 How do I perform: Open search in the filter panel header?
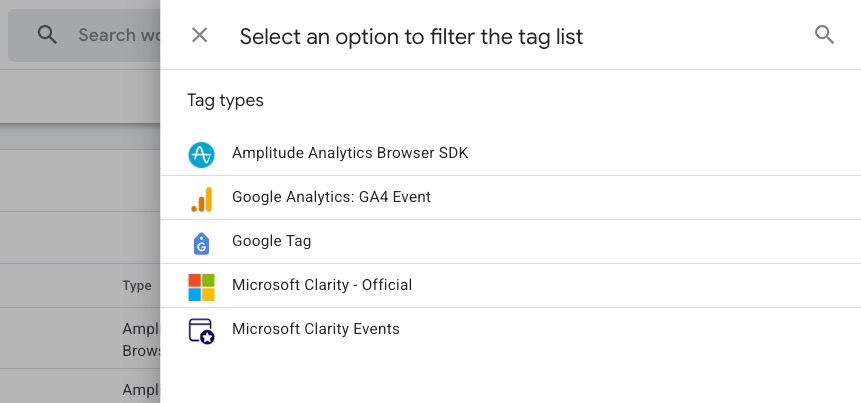(824, 35)
